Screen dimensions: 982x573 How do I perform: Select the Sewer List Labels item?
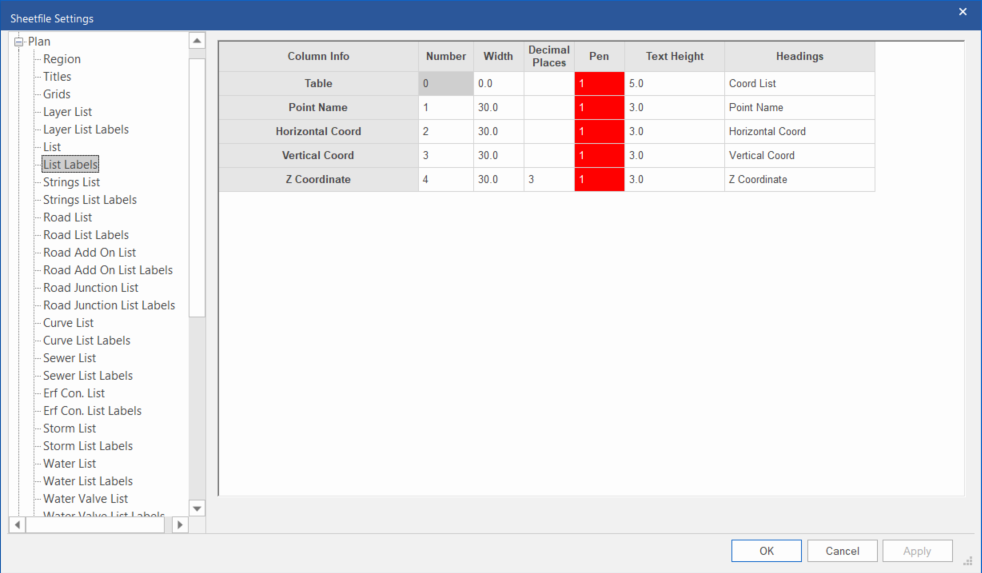pos(88,376)
